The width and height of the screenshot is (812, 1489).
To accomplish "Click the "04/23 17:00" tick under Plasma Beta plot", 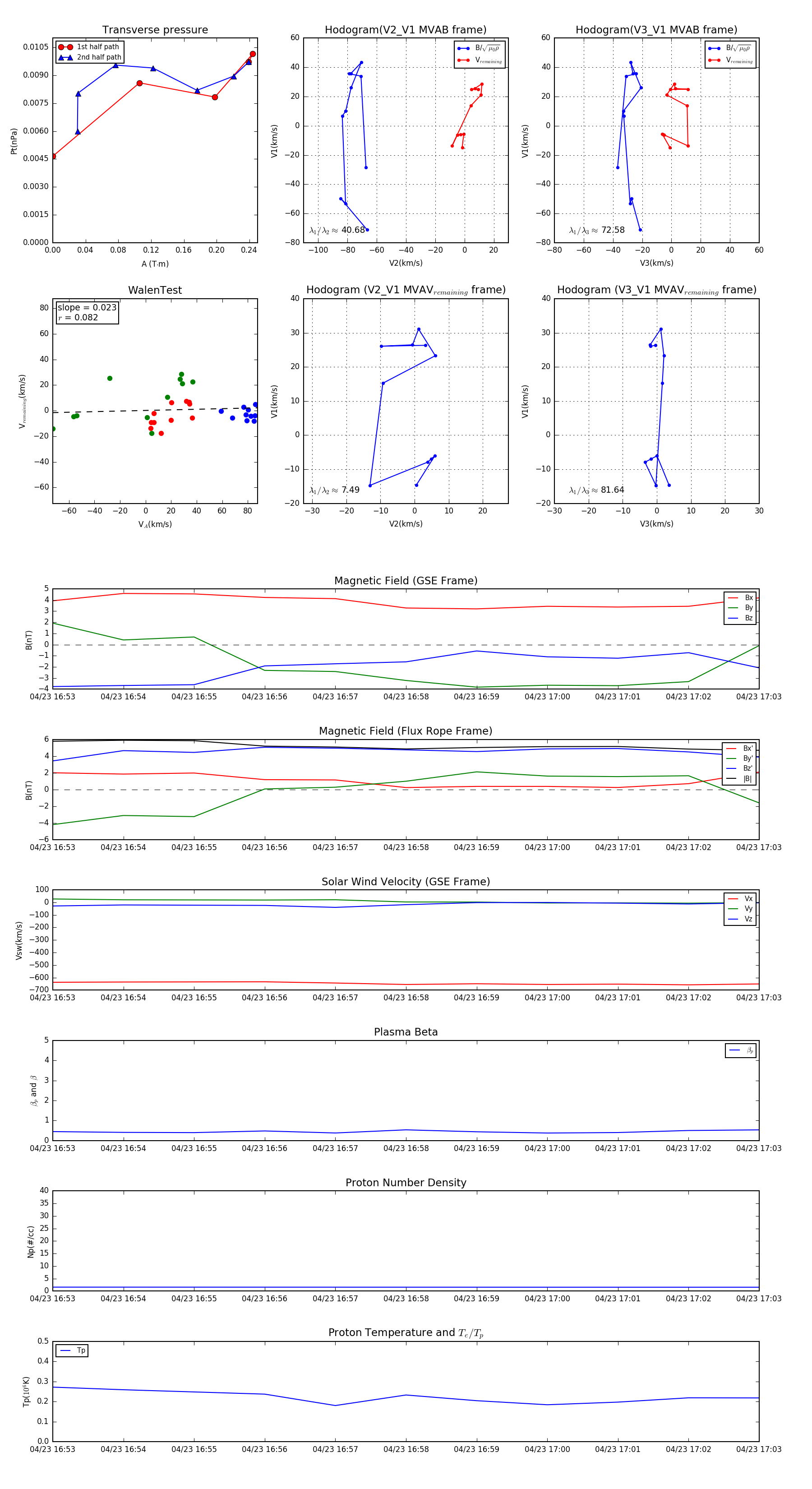I will point(547,1148).
